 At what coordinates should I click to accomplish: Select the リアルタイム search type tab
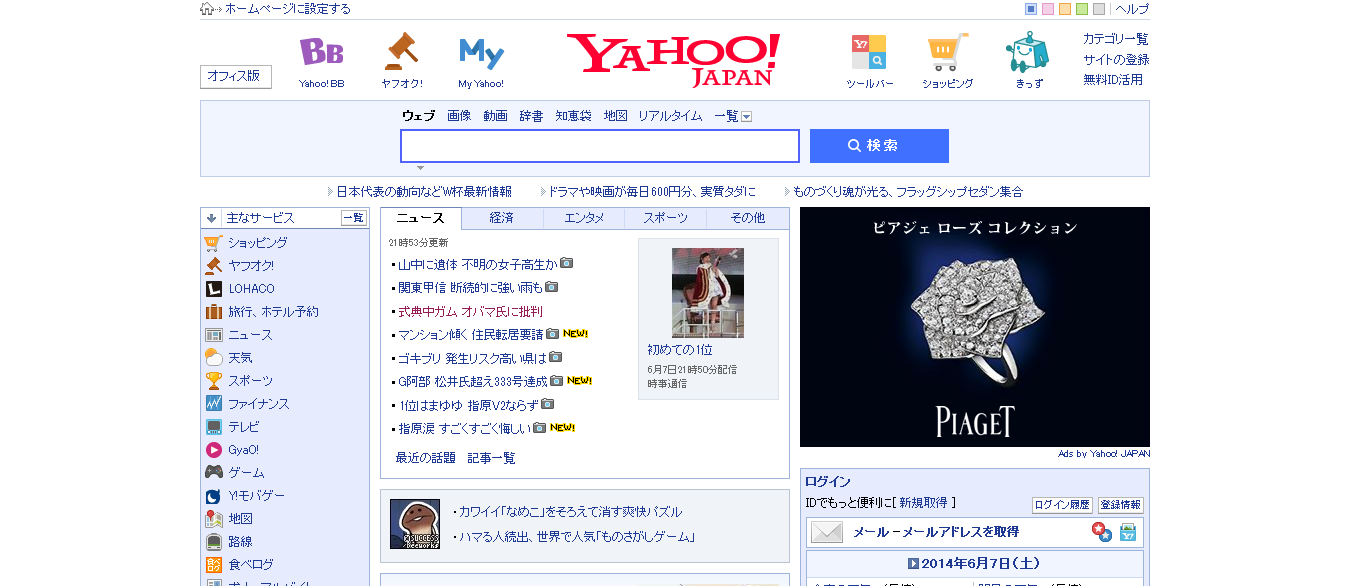[x=670, y=116]
